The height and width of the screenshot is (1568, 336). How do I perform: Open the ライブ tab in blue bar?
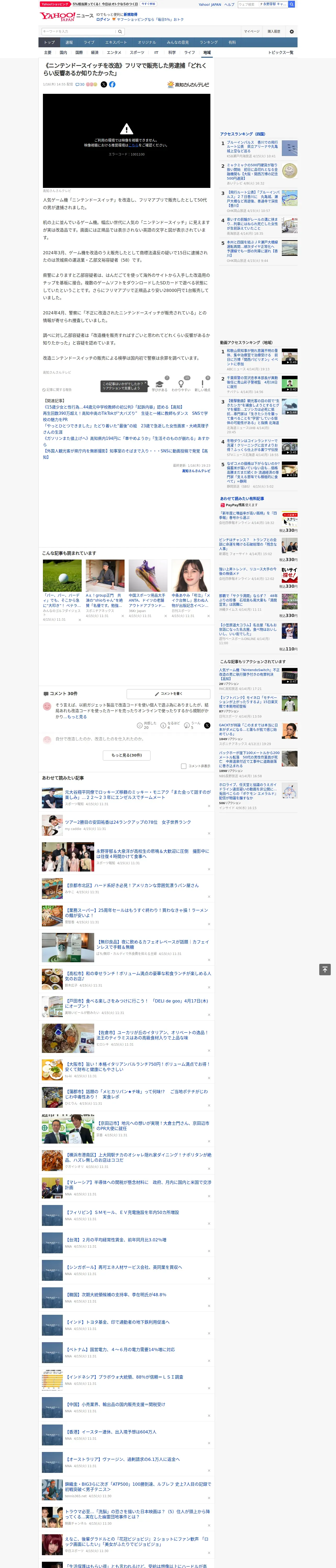click(x=89, y=43)
